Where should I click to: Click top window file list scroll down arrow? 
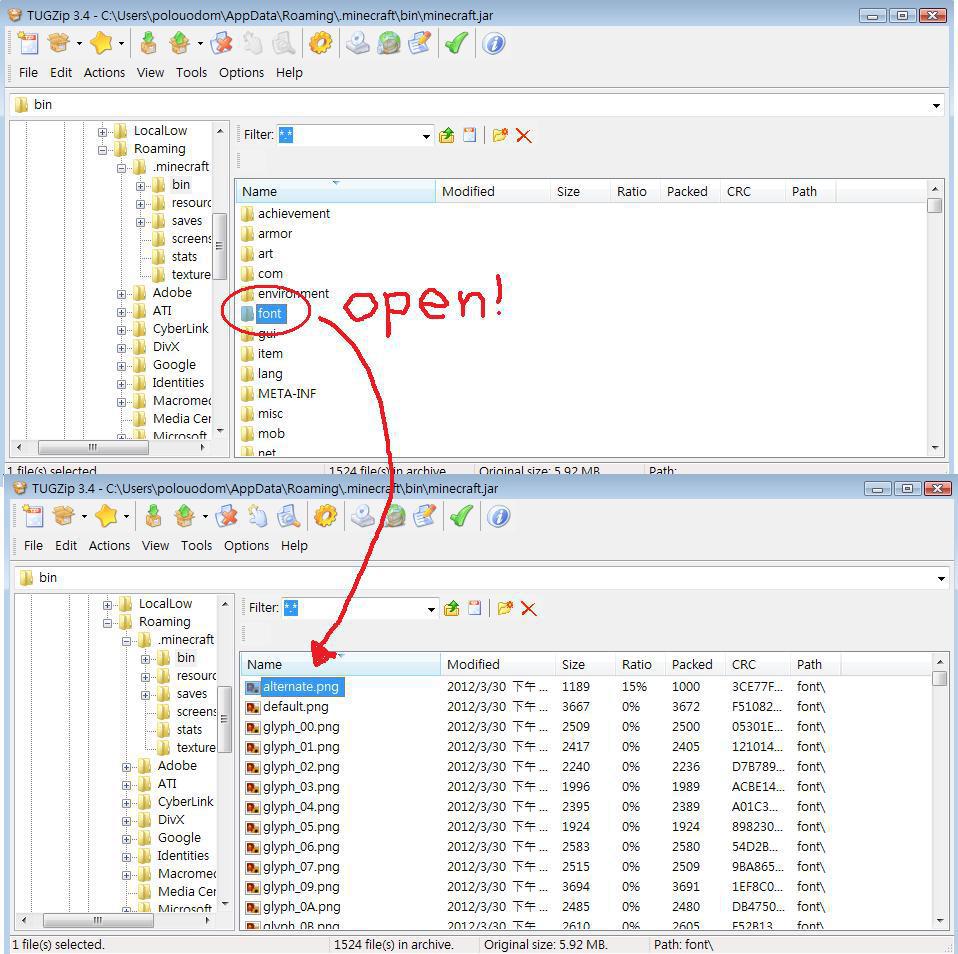tap(935, 448)
